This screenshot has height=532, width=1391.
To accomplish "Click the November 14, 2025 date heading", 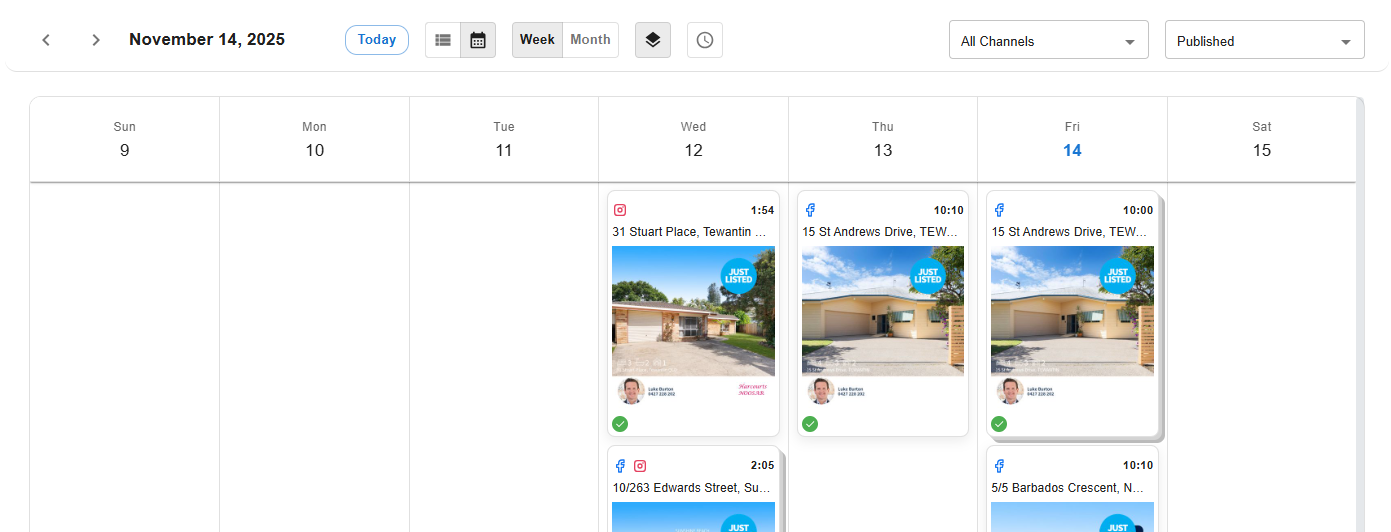I will (207, 40).
